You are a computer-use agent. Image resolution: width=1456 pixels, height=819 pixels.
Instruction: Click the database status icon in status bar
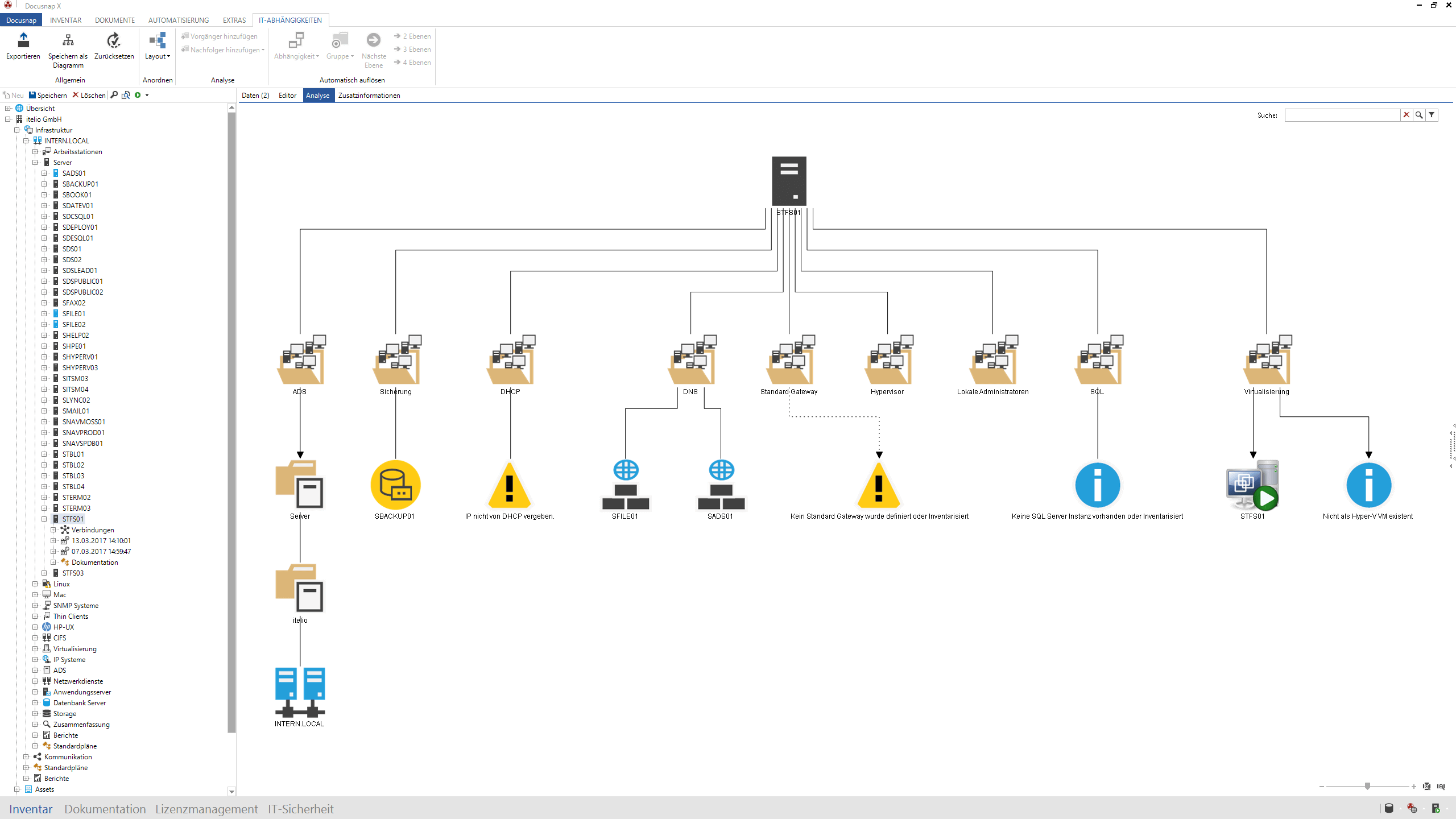point(1388,808)
